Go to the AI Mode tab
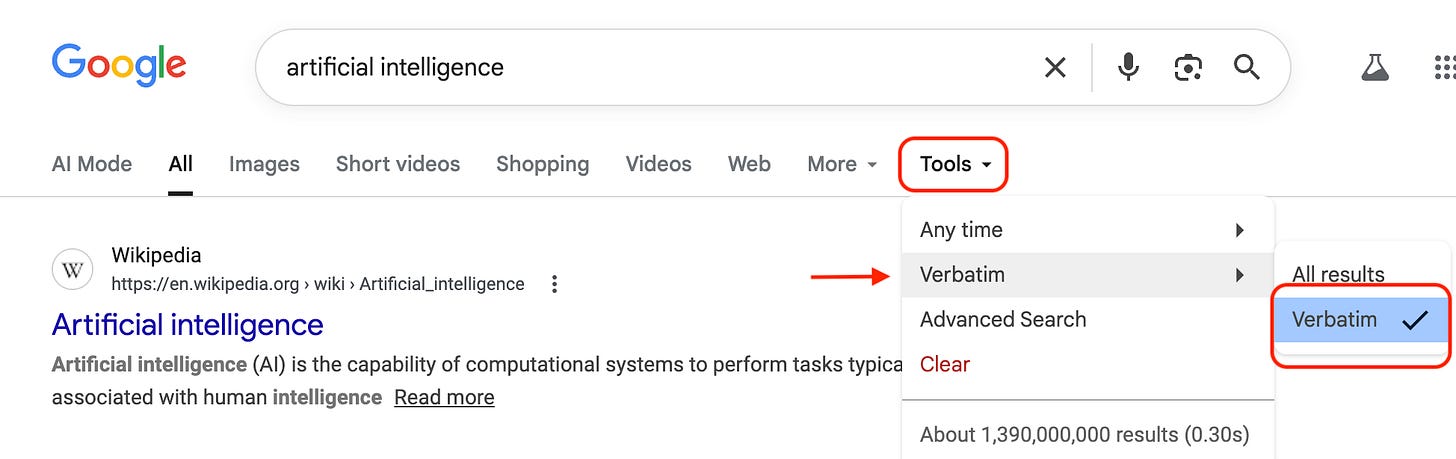Image resolution: width=1456 pixels, height=459 pixels. pyautogui.click(x=92, y=164)
